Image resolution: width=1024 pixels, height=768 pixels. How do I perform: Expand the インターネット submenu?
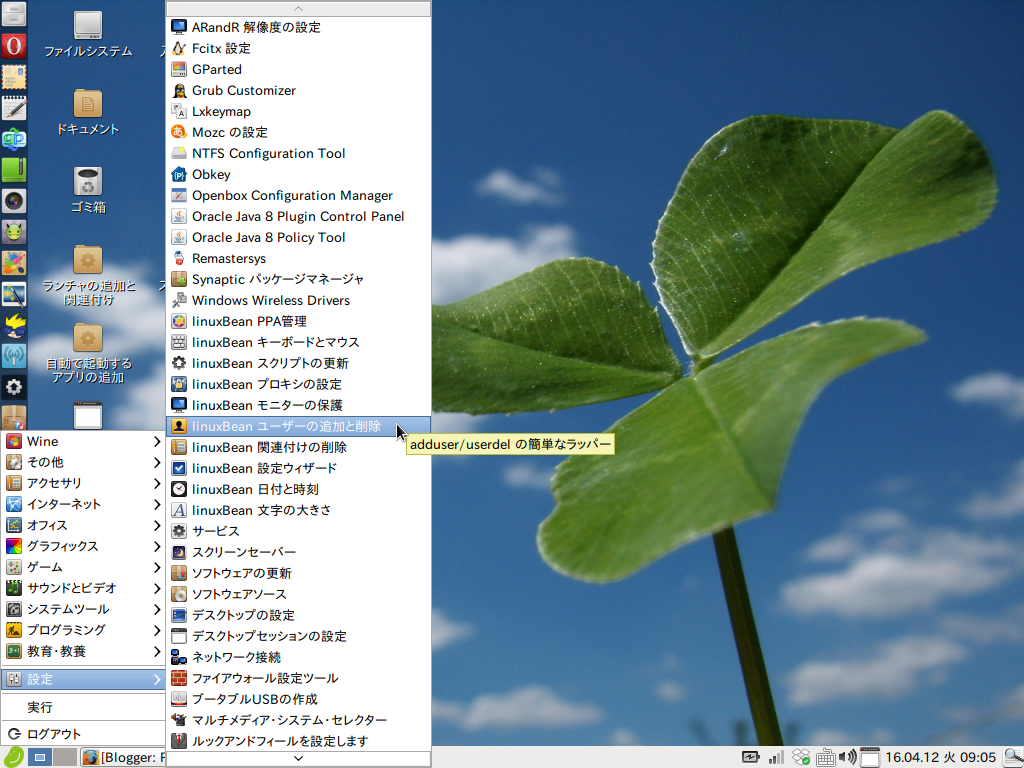point(65,504)
